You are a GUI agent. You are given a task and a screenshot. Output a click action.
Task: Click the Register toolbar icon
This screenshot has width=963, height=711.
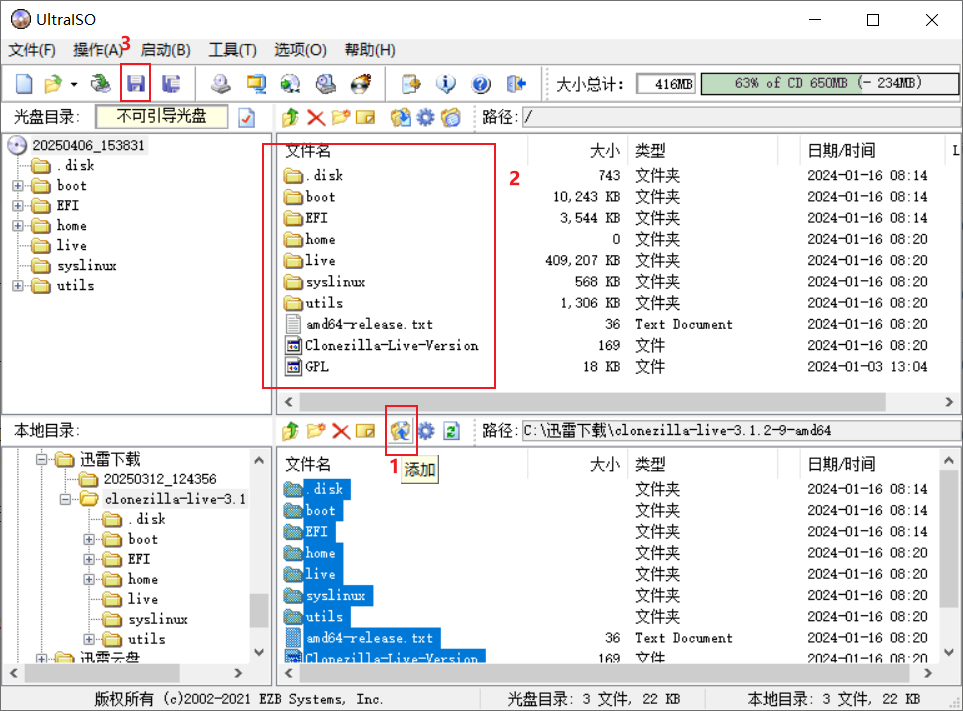411,84
